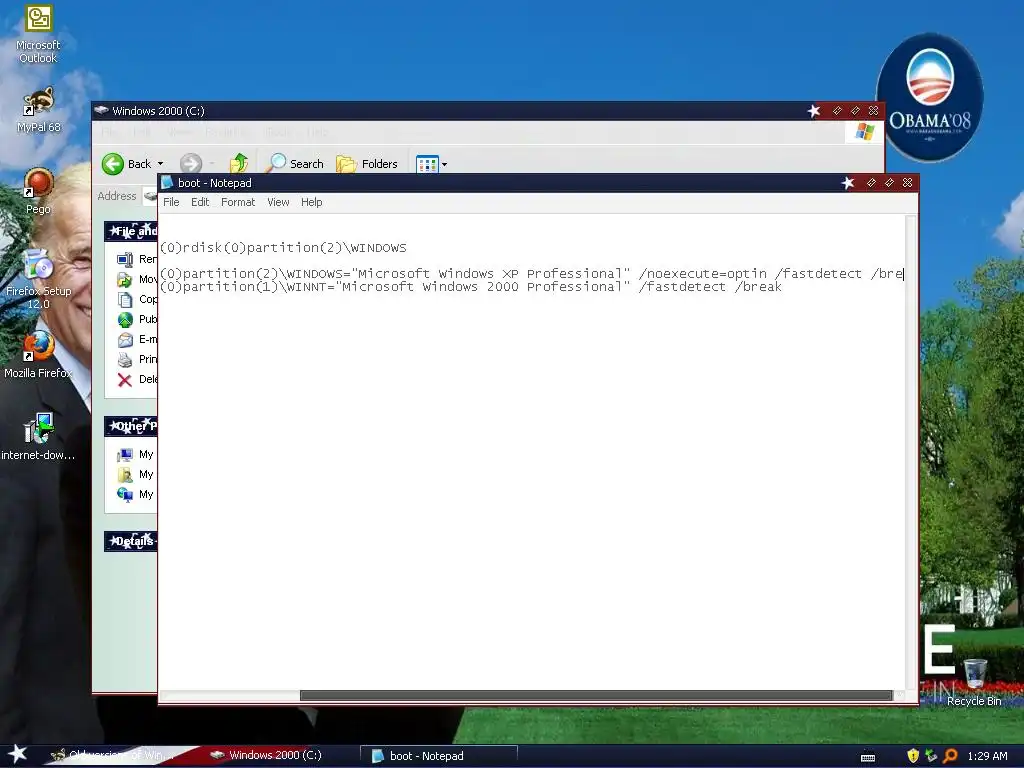Click the Print task printer icon
The image size is (1024, 768).
(125, 359)
